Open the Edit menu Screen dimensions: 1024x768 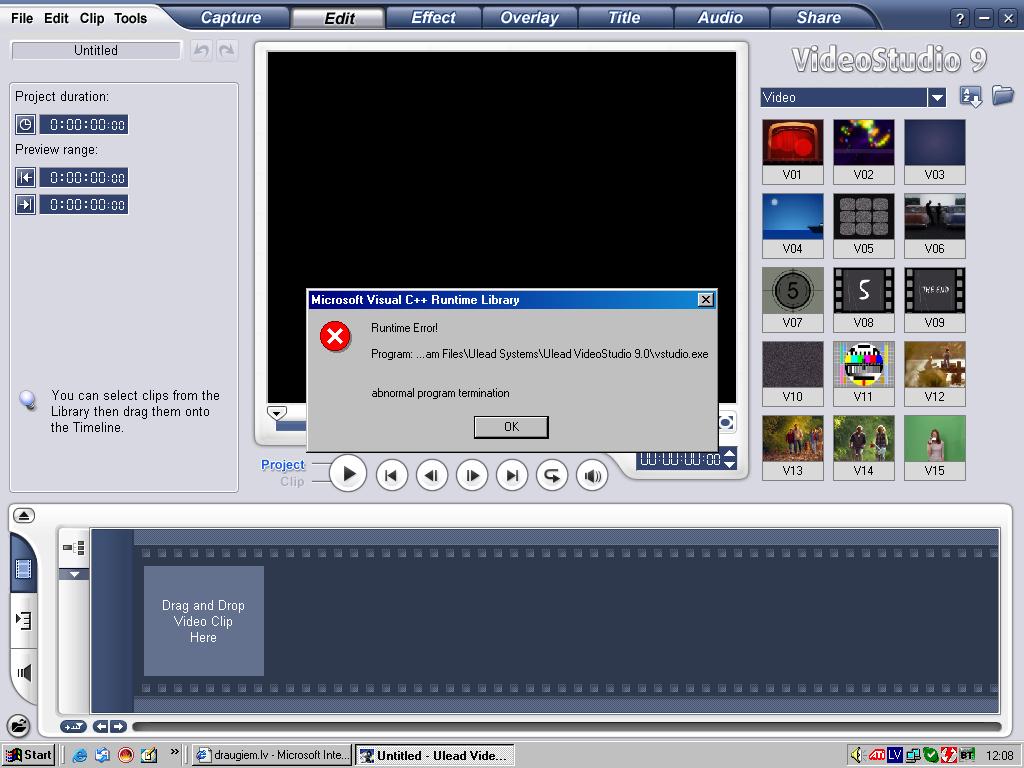click(x=56, y=18)
